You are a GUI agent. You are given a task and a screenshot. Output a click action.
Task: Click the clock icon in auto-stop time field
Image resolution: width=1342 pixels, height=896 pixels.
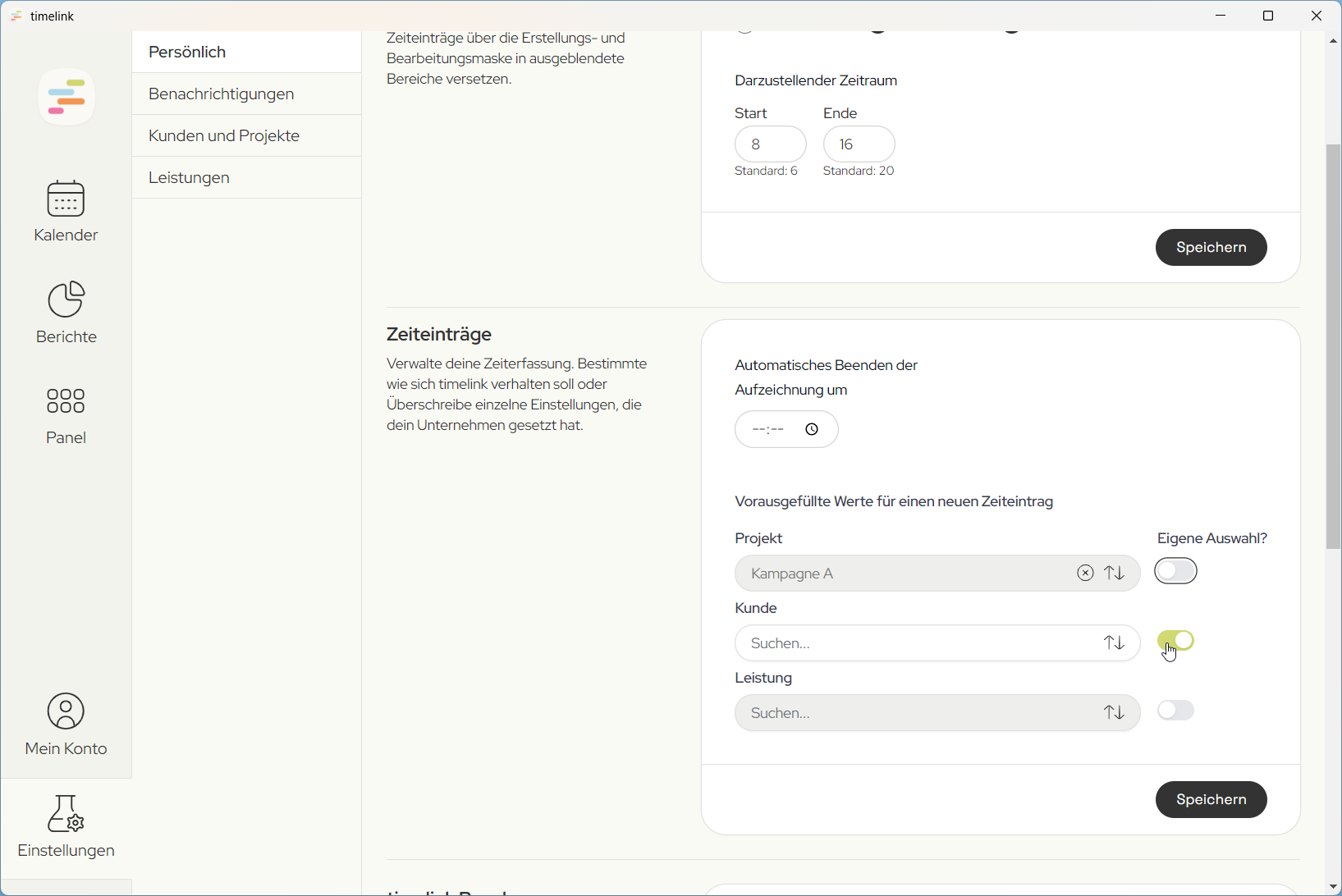pyautogui.click(x=812, y=430)
